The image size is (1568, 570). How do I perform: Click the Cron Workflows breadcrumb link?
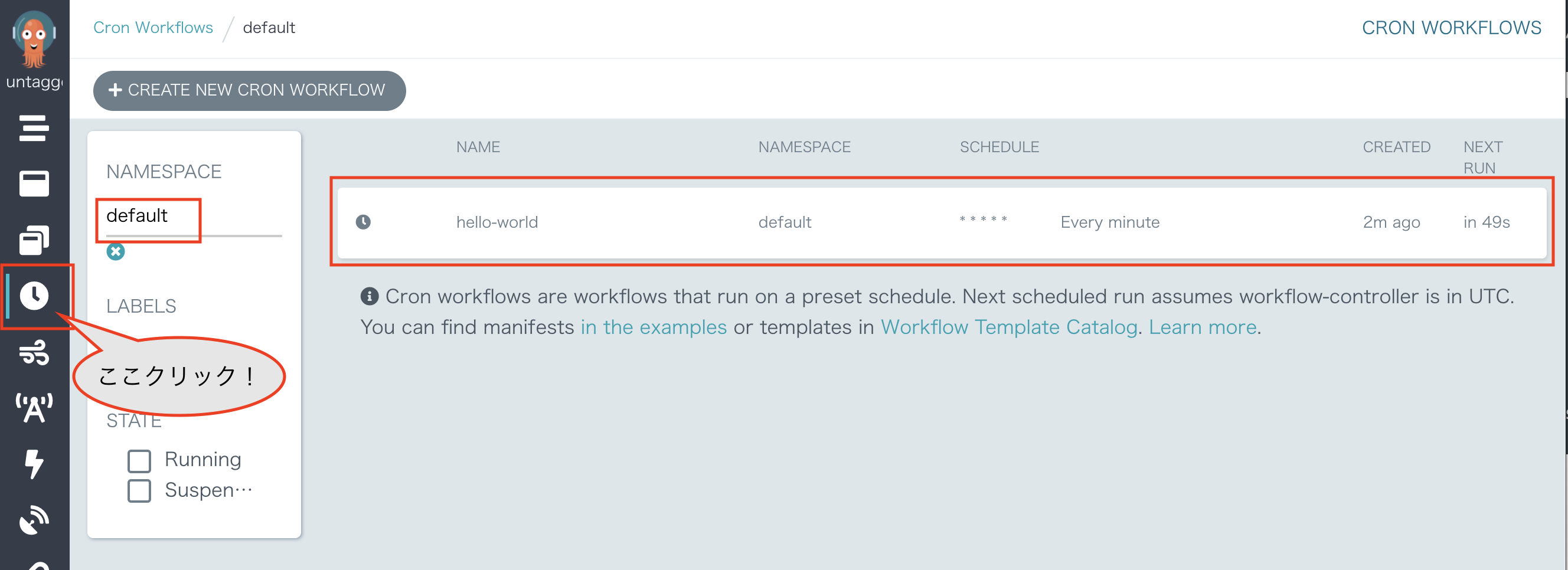[x=153, y=27]
